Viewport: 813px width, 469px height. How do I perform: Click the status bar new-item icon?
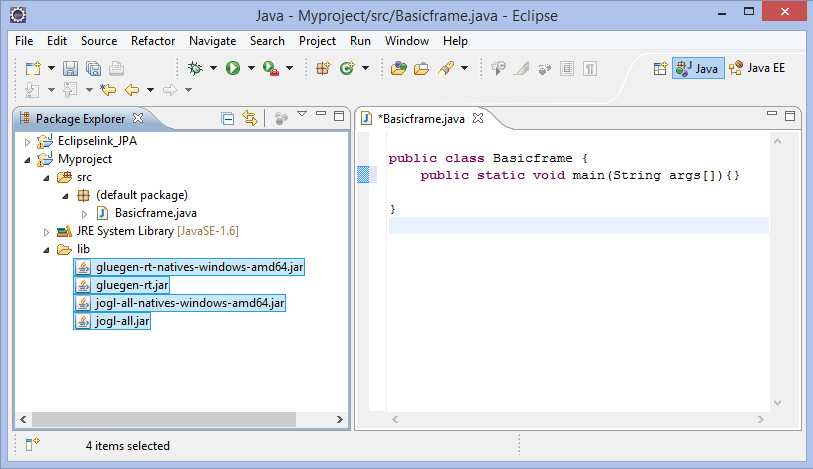(x=32, y=444)
